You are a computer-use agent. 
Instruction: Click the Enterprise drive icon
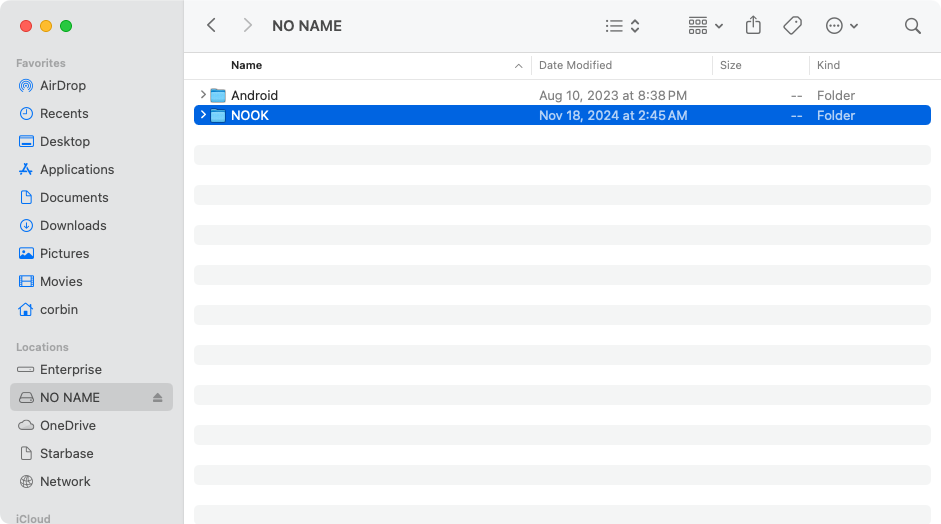point(26,369)
